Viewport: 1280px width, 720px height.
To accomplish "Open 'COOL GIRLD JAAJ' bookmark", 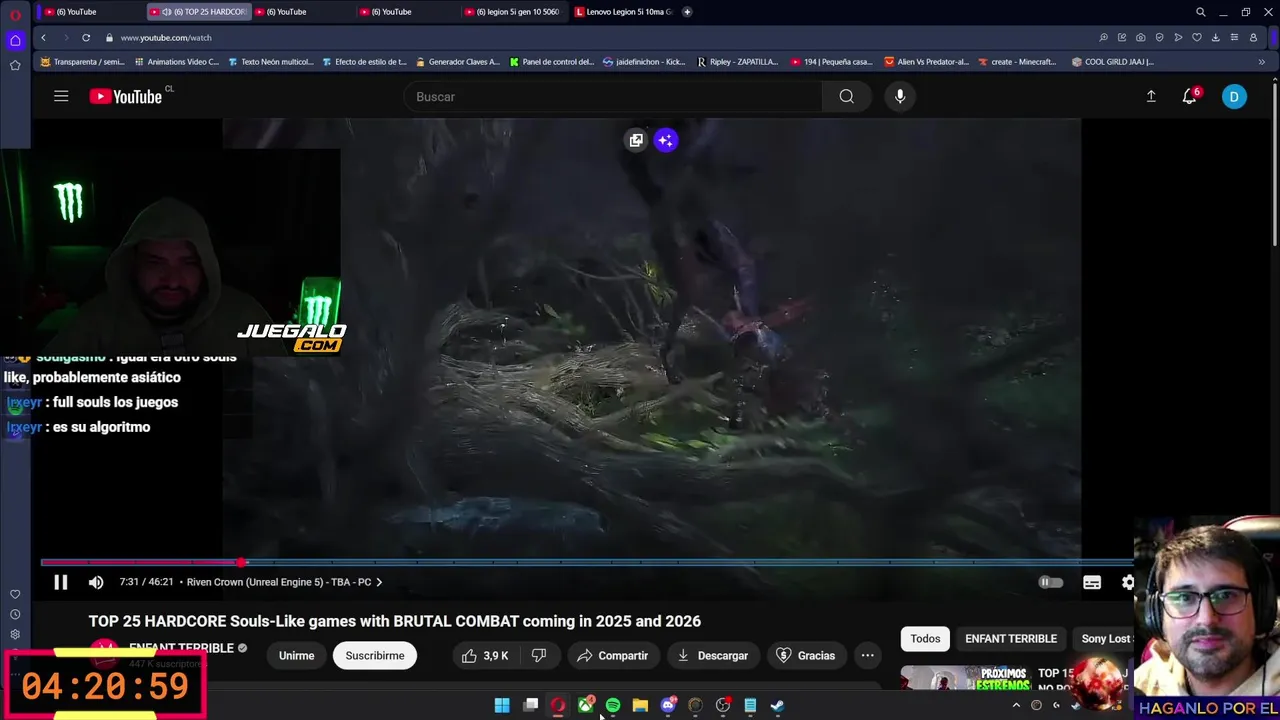I will (x=1112, y=61).
